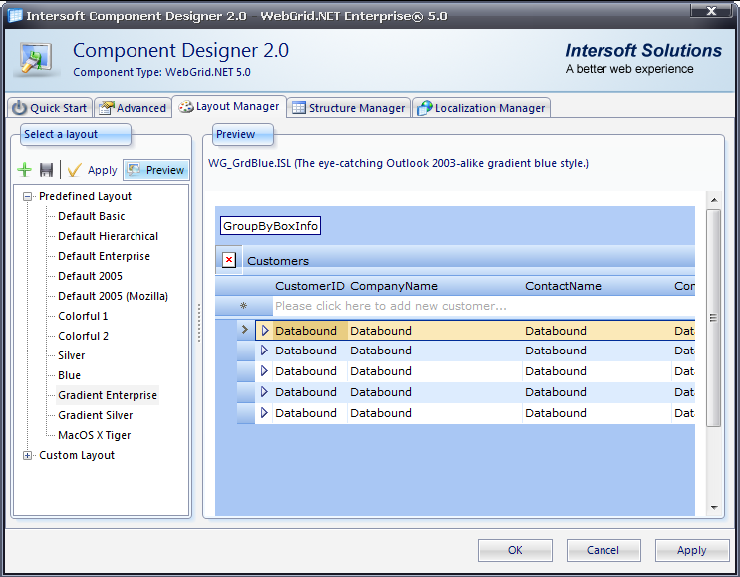Select the Default Basic layout
The height and width of the screenshot is (577, 740).
[x=92, y=216]
